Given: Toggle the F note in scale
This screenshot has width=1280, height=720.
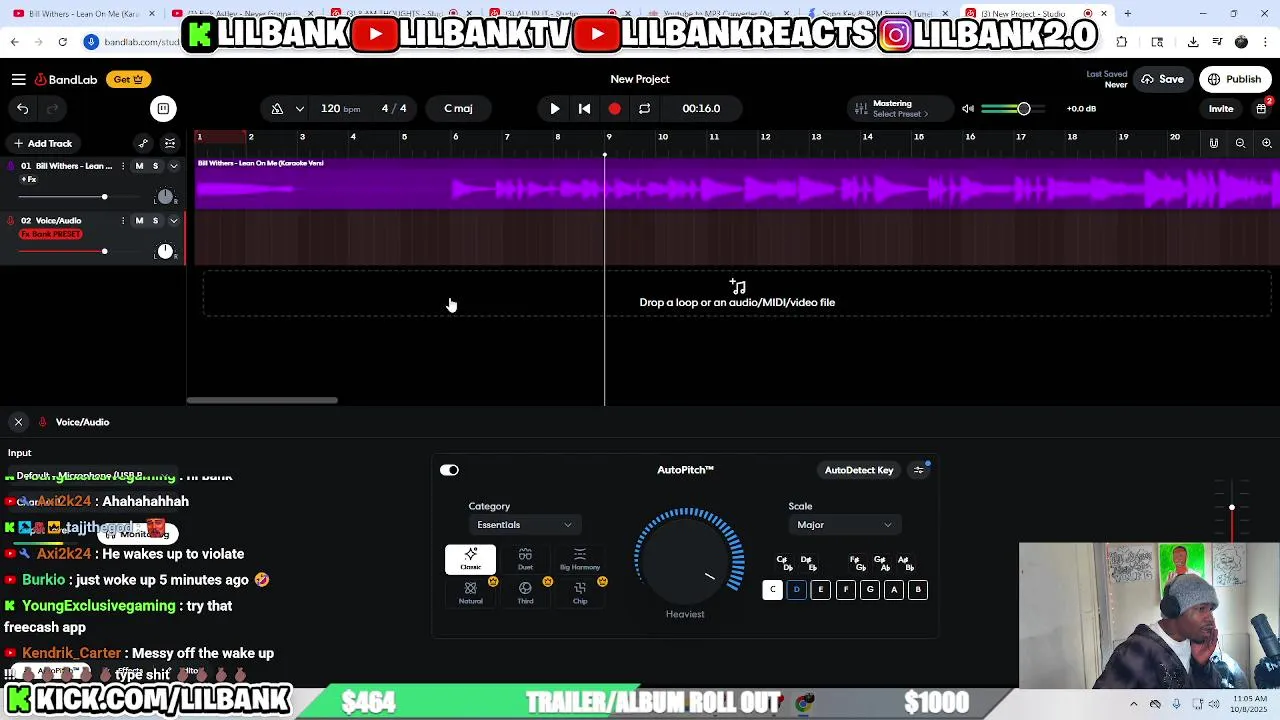Looking at the screenshot, I should pos(845,590).
